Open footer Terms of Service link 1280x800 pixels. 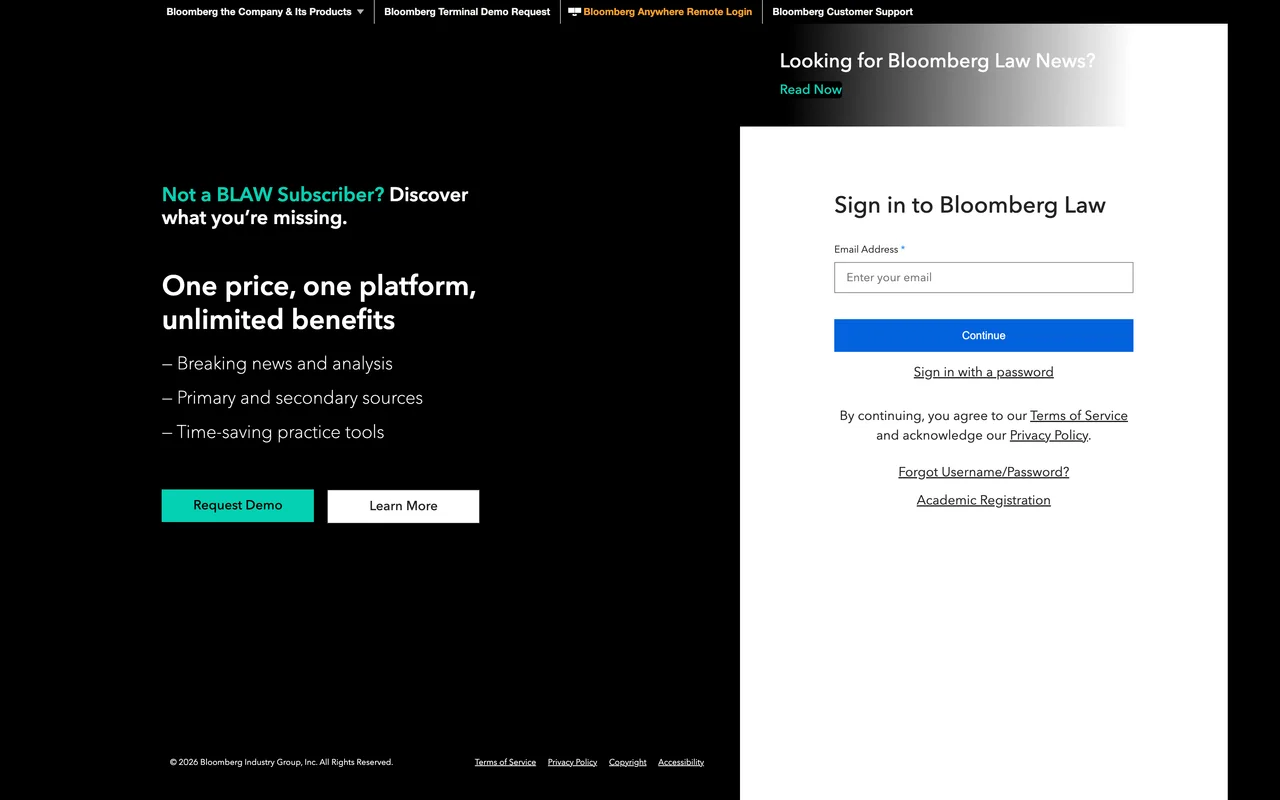point(505,762)
